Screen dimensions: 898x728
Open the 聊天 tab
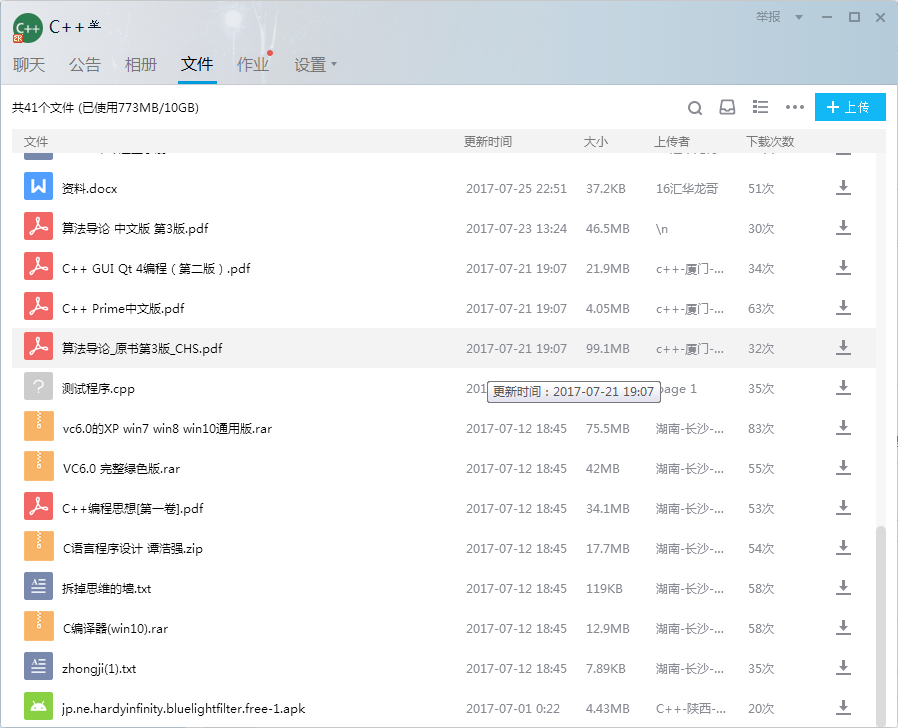29,65
